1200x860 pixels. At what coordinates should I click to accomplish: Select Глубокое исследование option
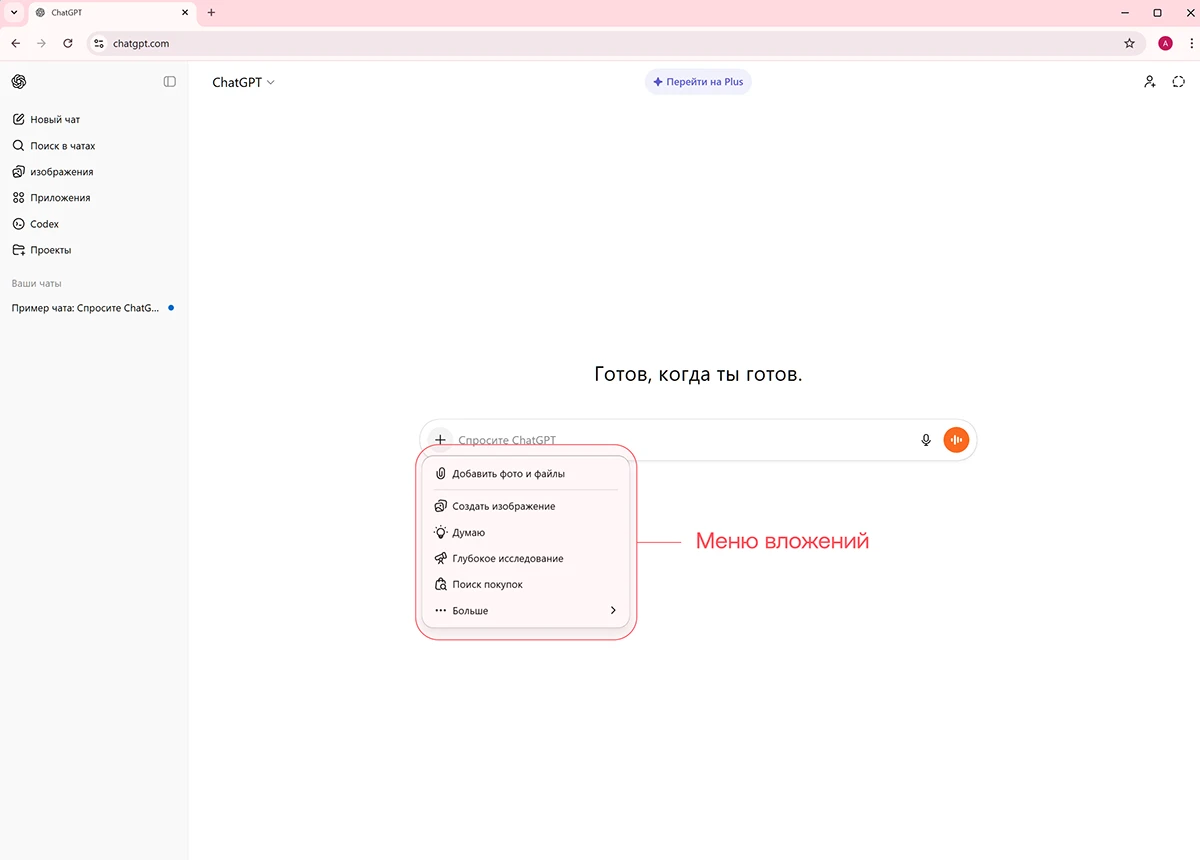507,558
